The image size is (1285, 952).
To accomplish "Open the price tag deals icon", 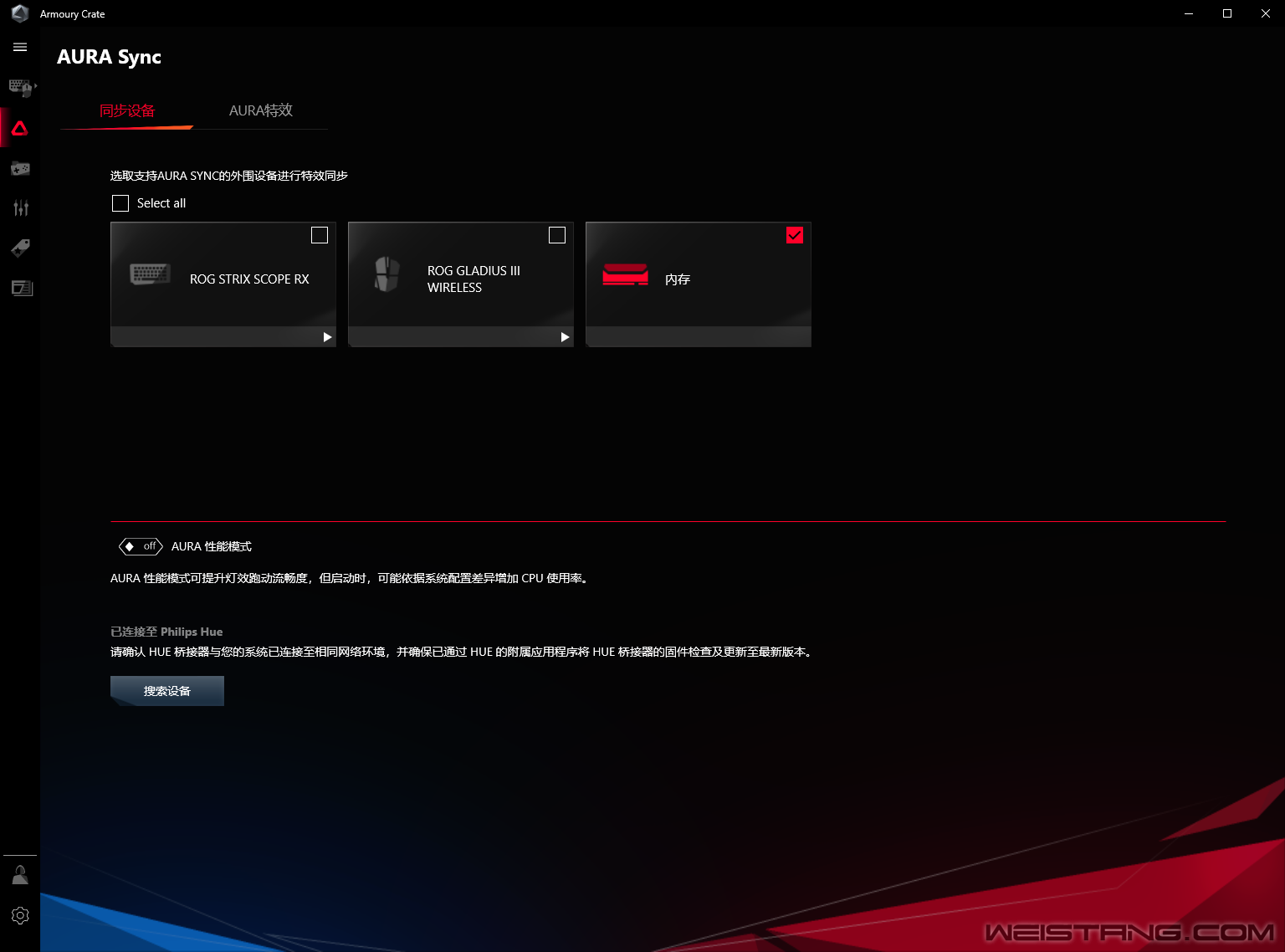I will point(20,248).
